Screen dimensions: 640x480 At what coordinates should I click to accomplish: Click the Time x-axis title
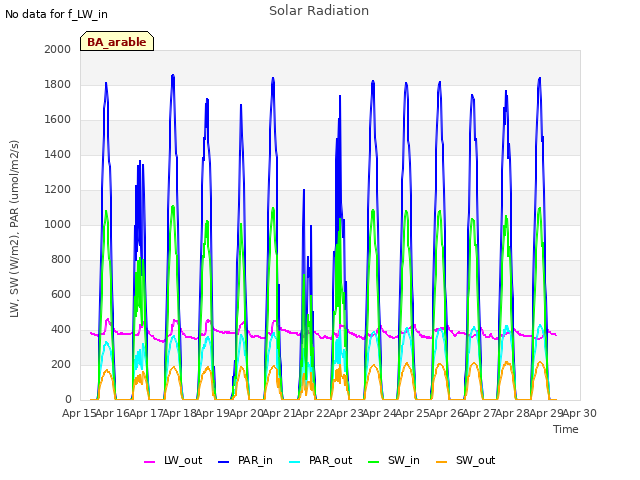click(566, 429)
